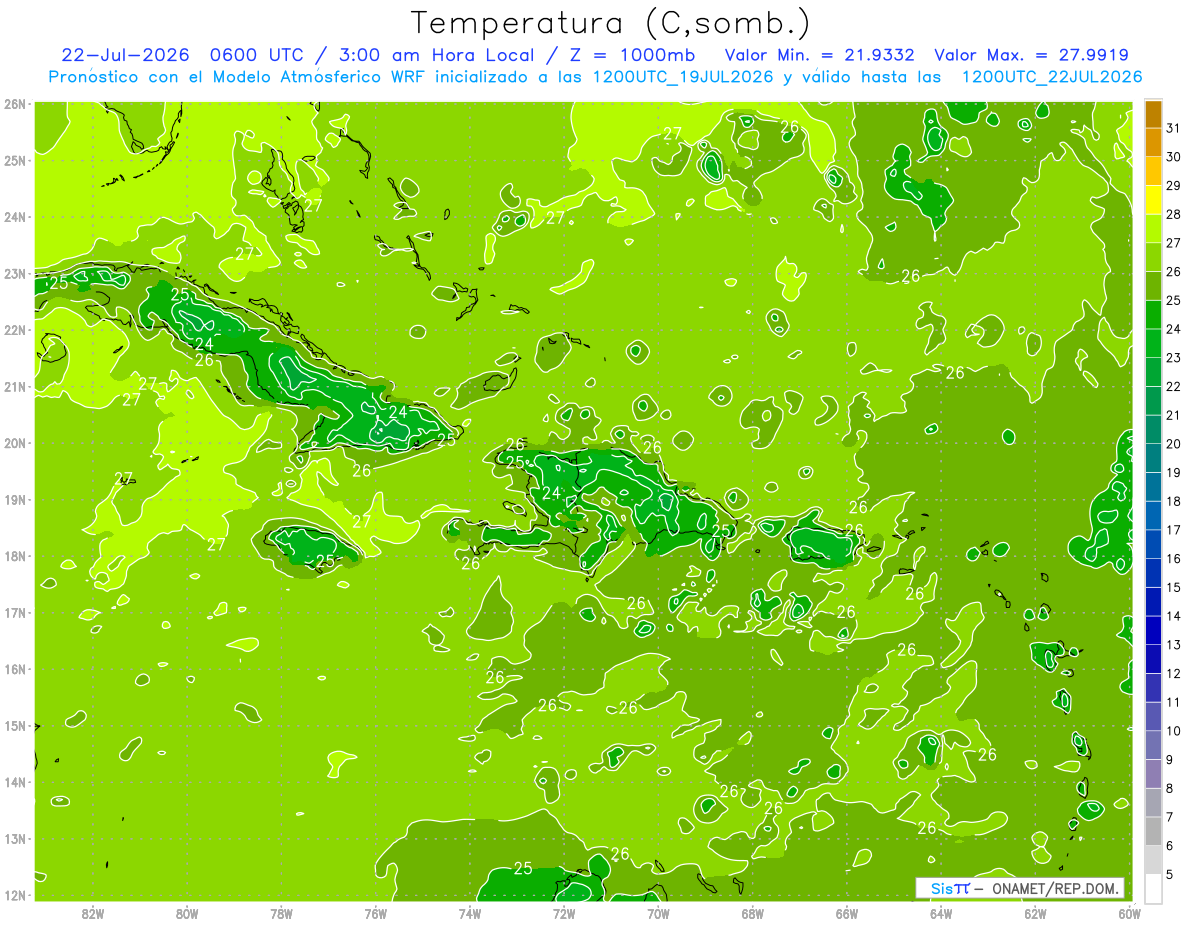Click the '26N' latitude axis label

click(15, 104)
